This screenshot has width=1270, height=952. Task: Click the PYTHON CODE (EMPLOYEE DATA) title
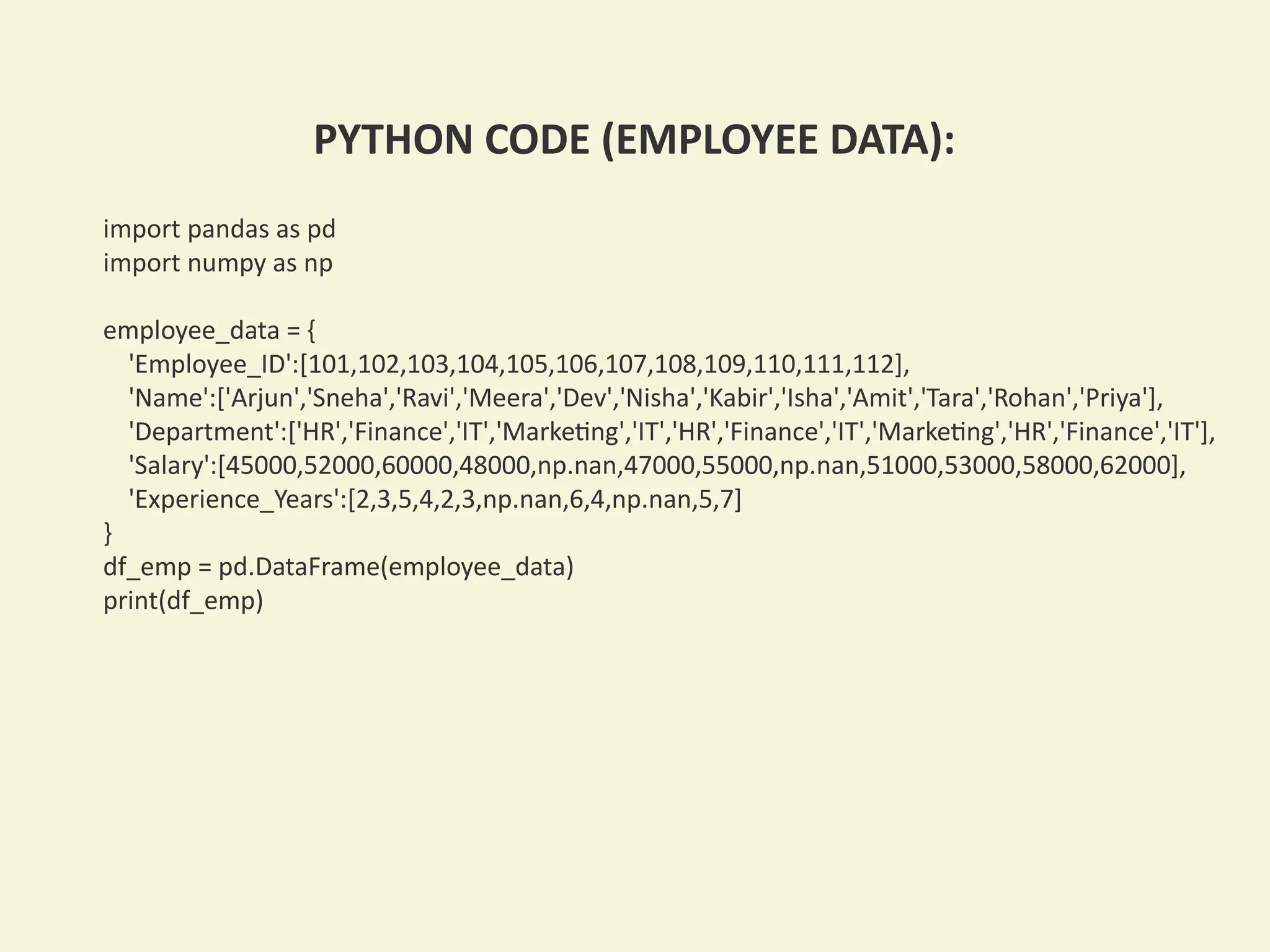[634, 140]
